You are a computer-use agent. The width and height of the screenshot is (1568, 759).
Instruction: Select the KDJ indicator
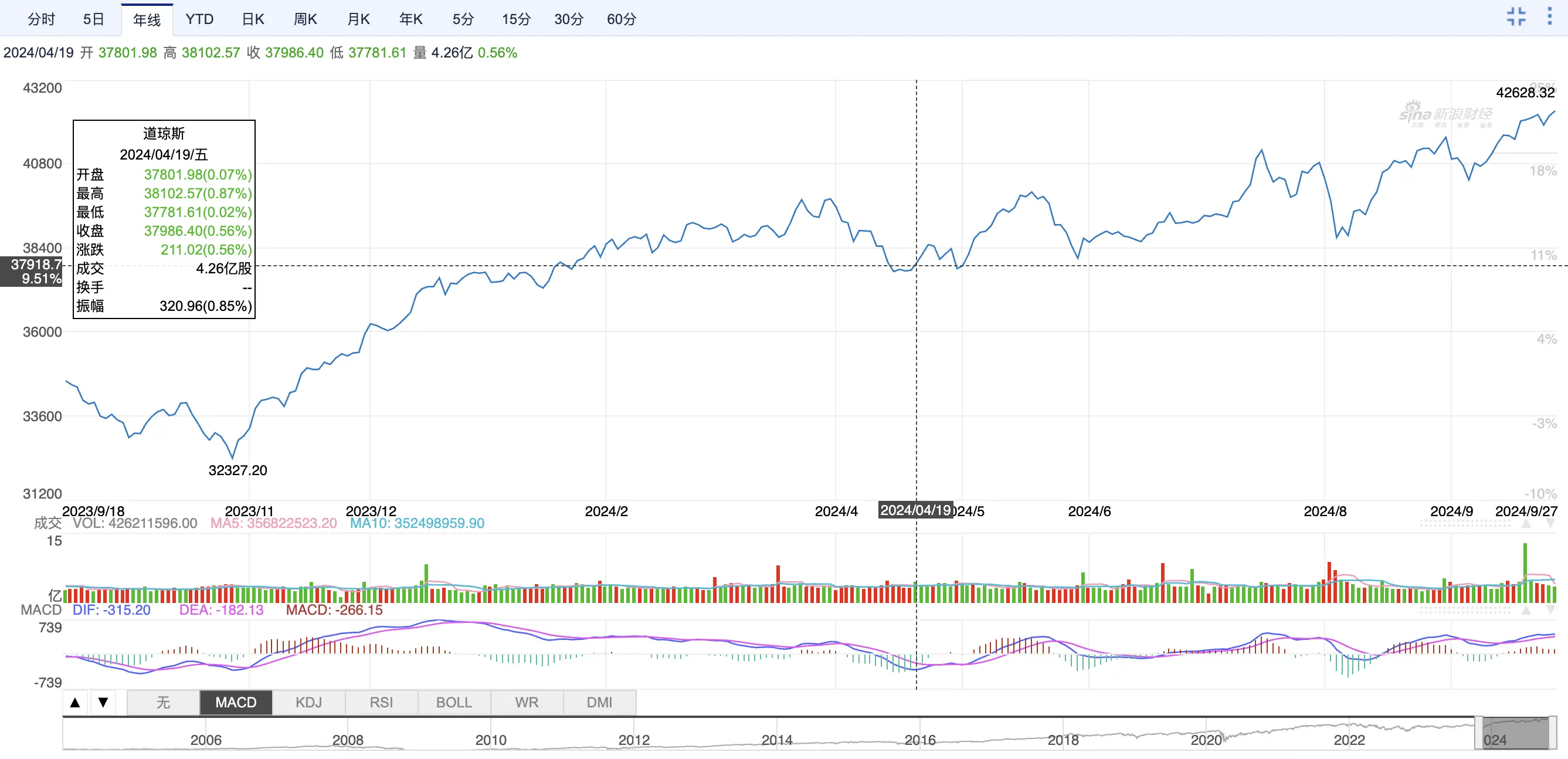(308, 703)
